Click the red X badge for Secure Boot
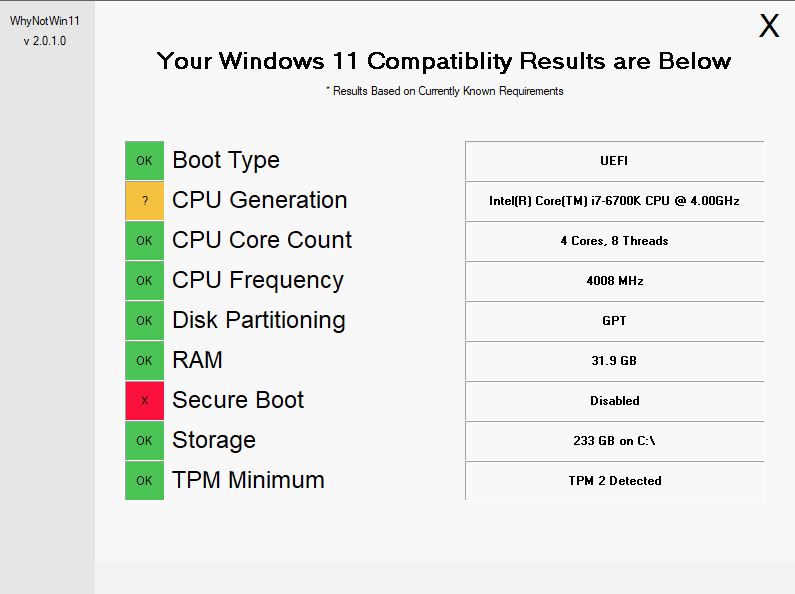 [144, 401]
